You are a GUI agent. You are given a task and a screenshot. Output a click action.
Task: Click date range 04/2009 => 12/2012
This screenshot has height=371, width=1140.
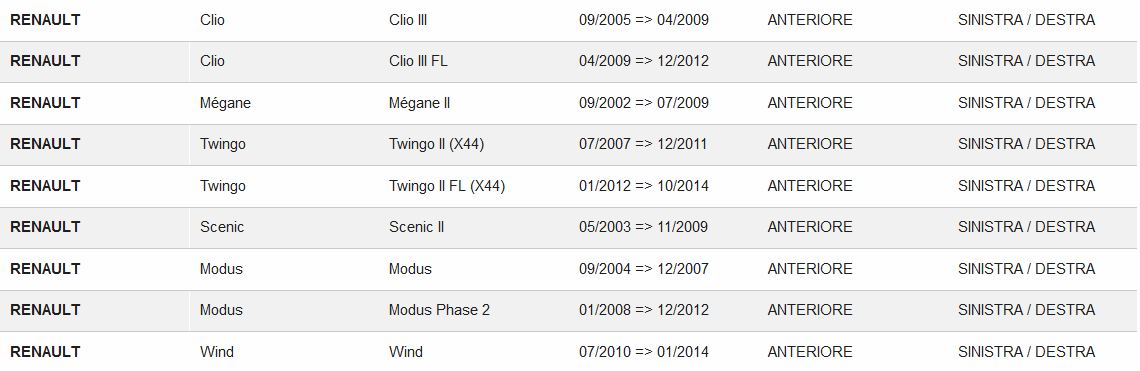pos(643,61)
